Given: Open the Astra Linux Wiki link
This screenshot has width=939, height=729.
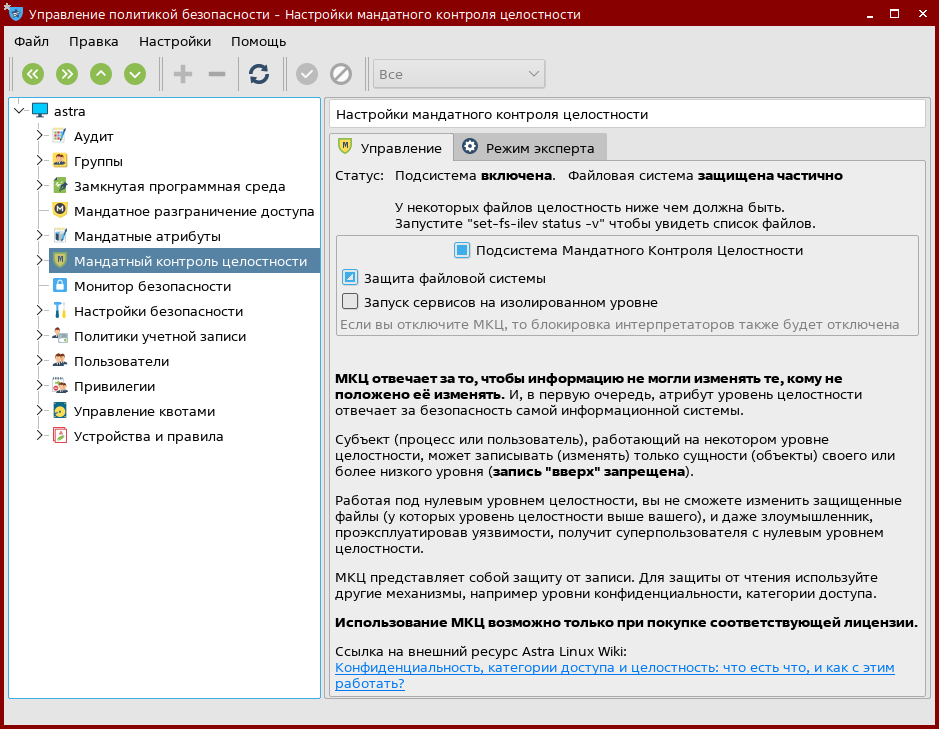Looking at the screenshot, I should [x=614, y=675].
